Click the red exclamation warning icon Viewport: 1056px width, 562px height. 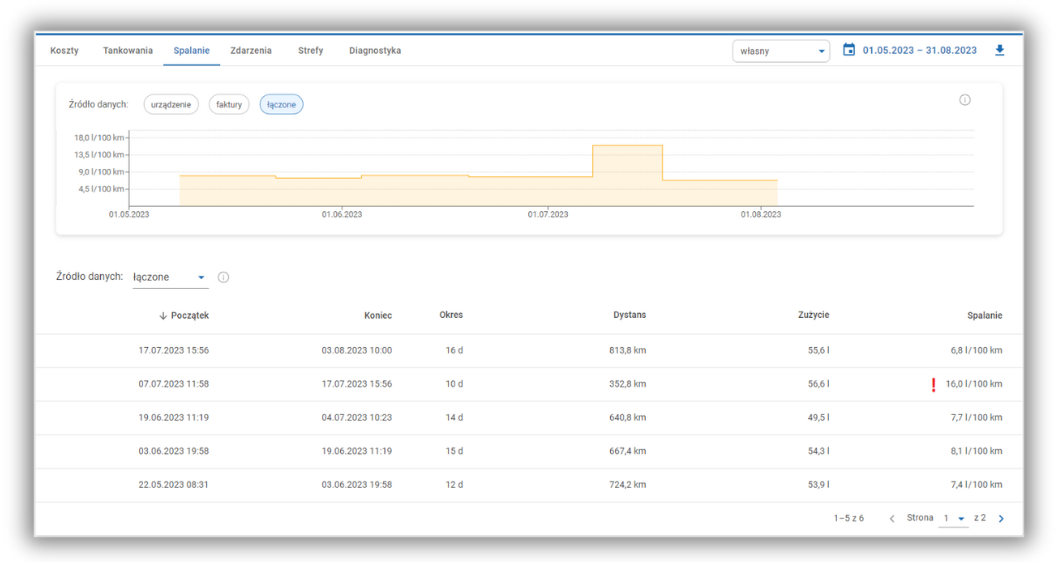click(x=933, y=384)
